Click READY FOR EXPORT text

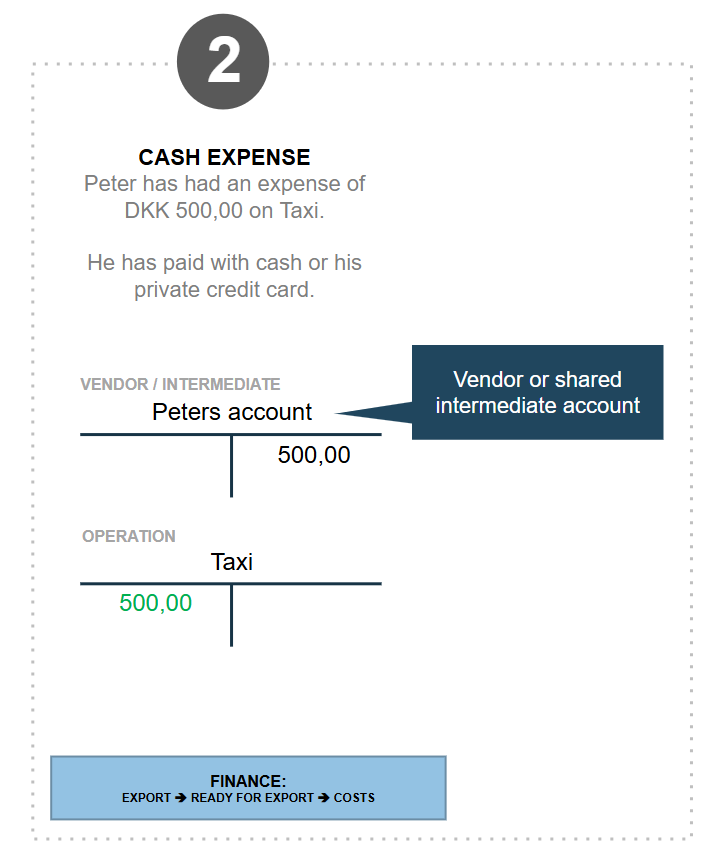tap(252, 798)
